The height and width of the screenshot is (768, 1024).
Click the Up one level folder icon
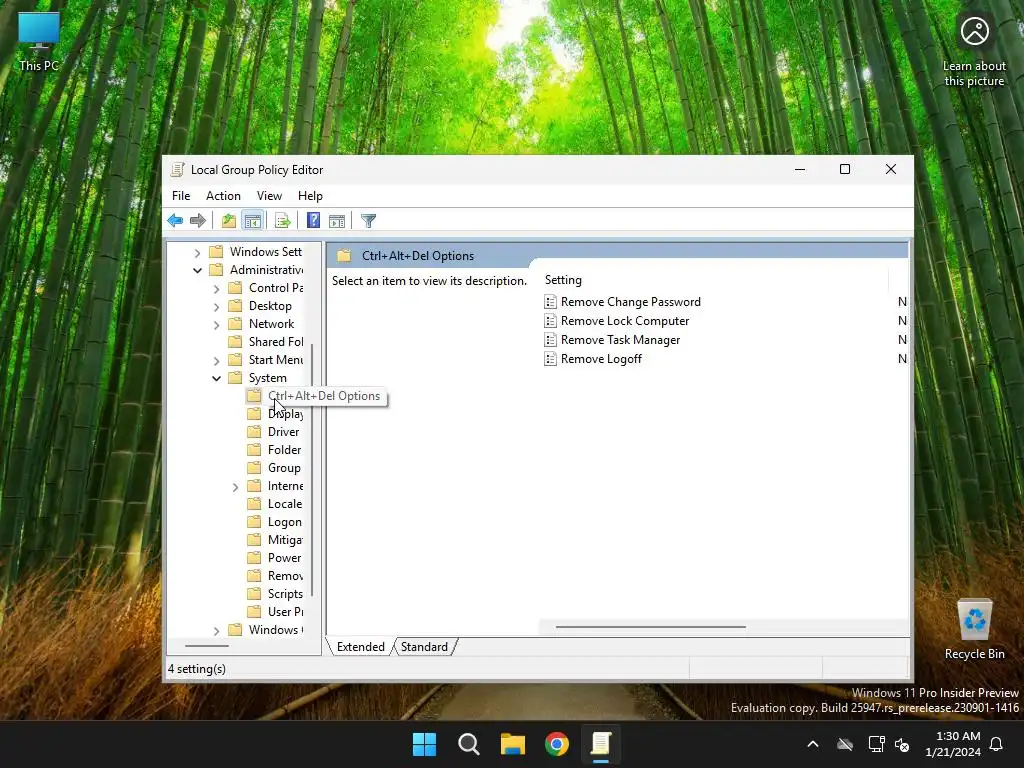[x=229, y=221]
